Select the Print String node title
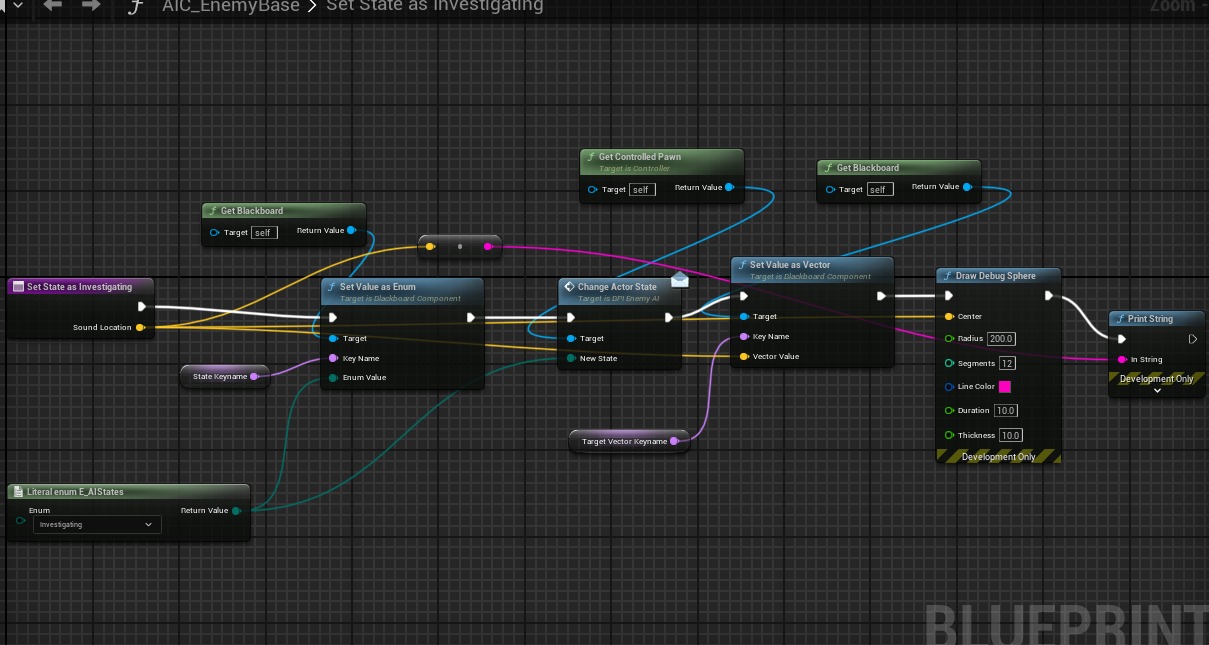 click(x=1150, y=319)
